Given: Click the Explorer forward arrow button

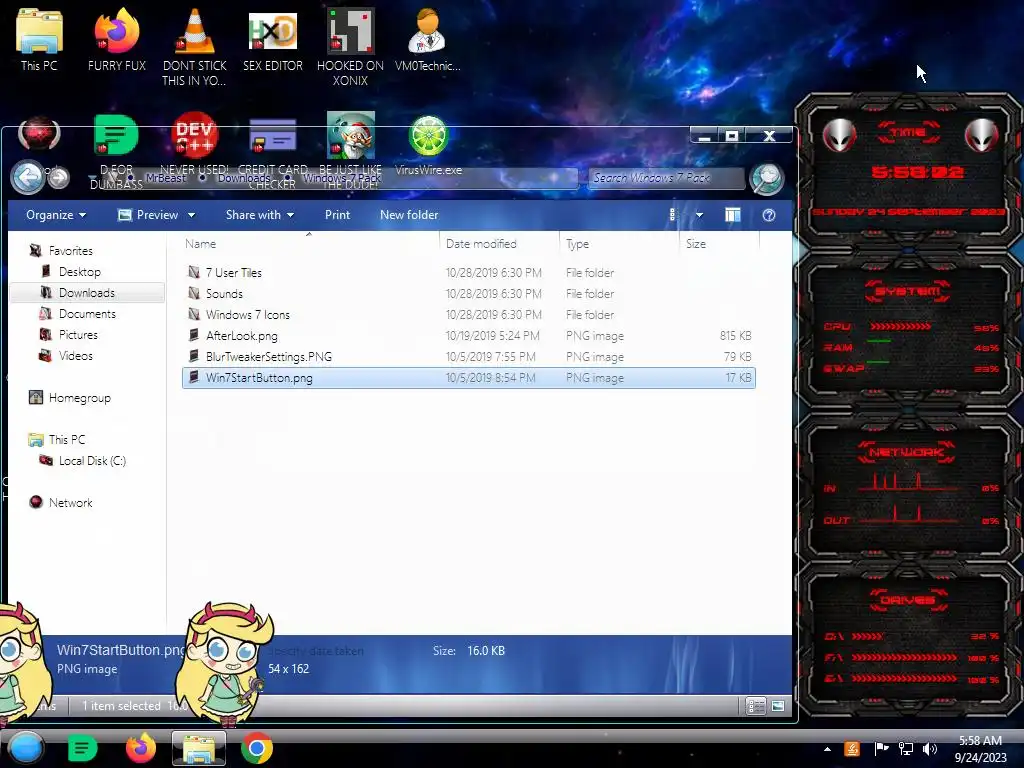Looking at the screenshot, I should point(59,178).
